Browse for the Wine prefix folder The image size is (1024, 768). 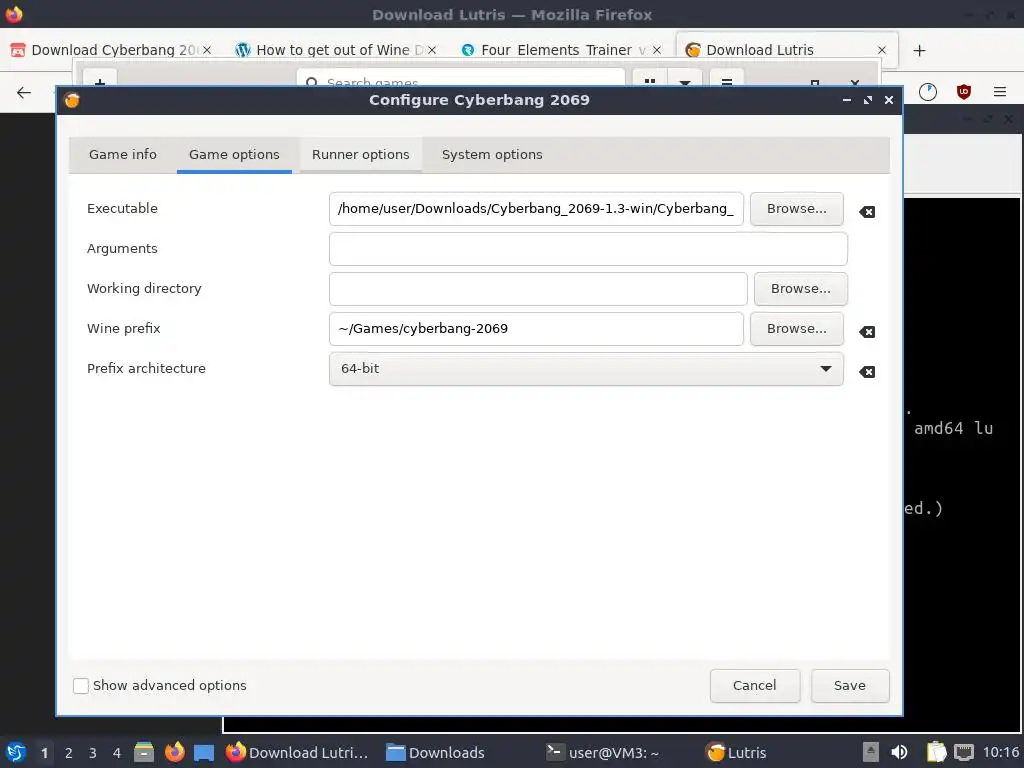tap(796, 328)
